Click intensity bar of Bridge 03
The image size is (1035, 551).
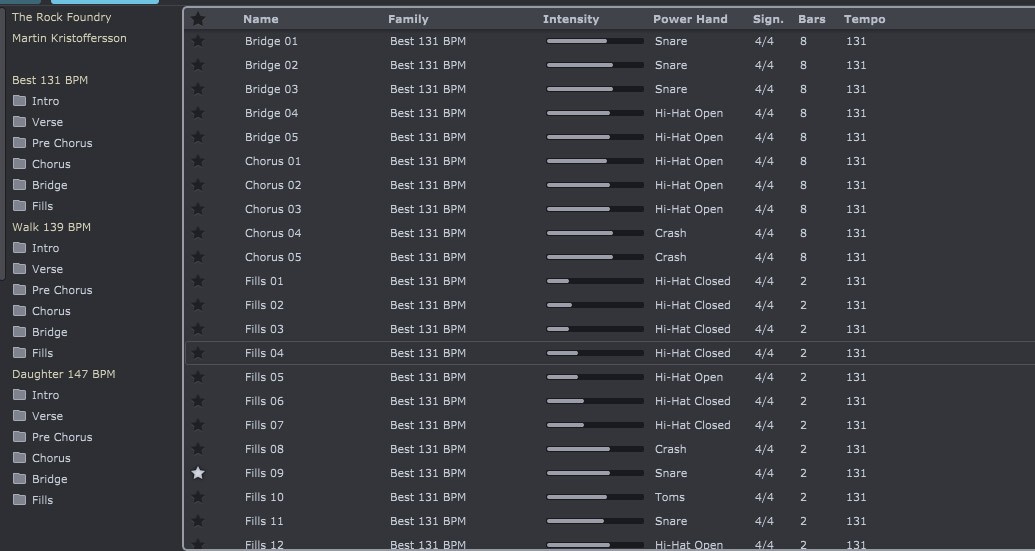pyautogui.click(x=595, y=89)
